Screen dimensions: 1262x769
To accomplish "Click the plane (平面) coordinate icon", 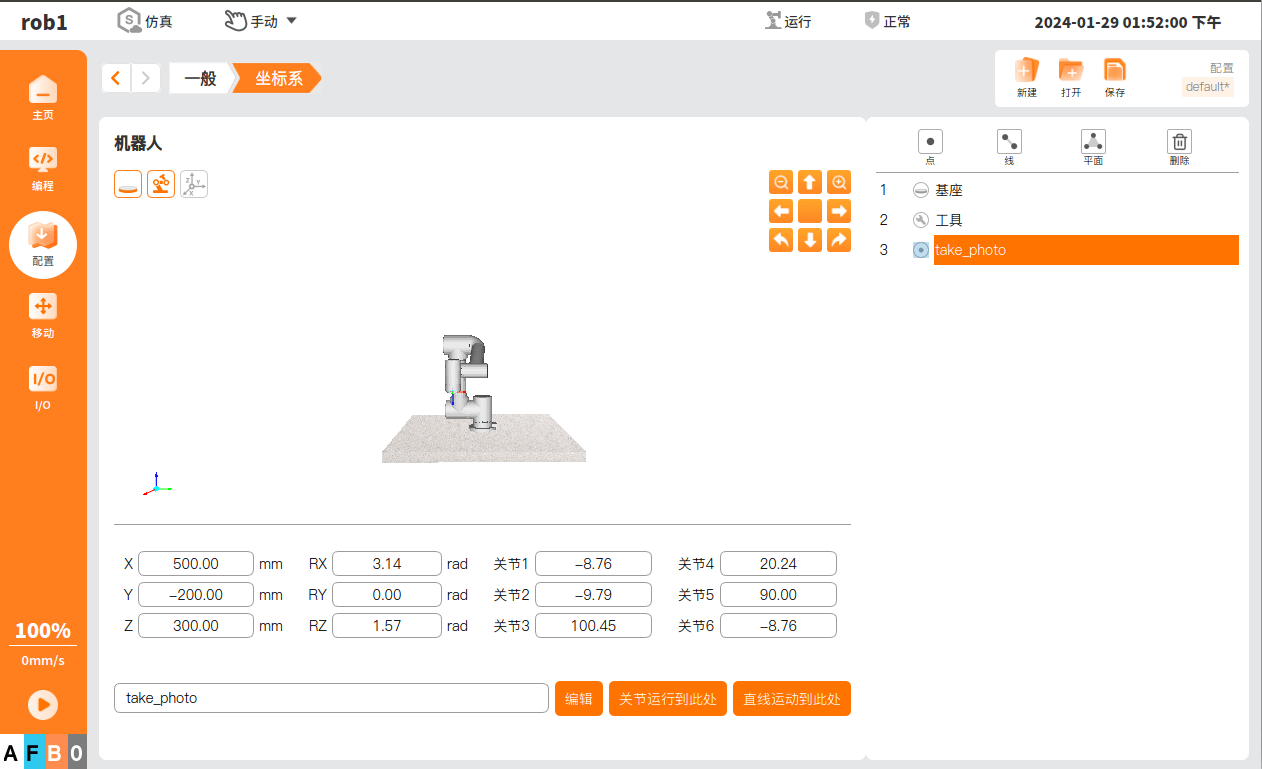I will click(1093, 143).
